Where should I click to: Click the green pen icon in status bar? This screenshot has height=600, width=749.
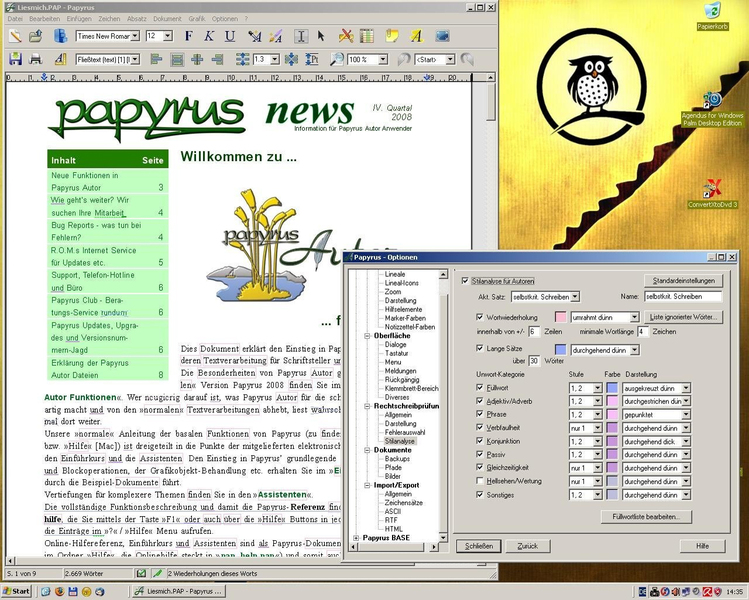coord(157,573)
